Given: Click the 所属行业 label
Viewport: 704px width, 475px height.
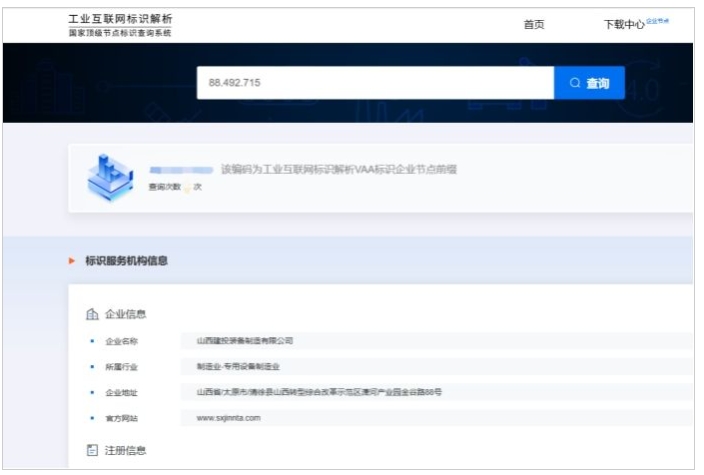Looking at the screenshot, I should click(121, 367).
